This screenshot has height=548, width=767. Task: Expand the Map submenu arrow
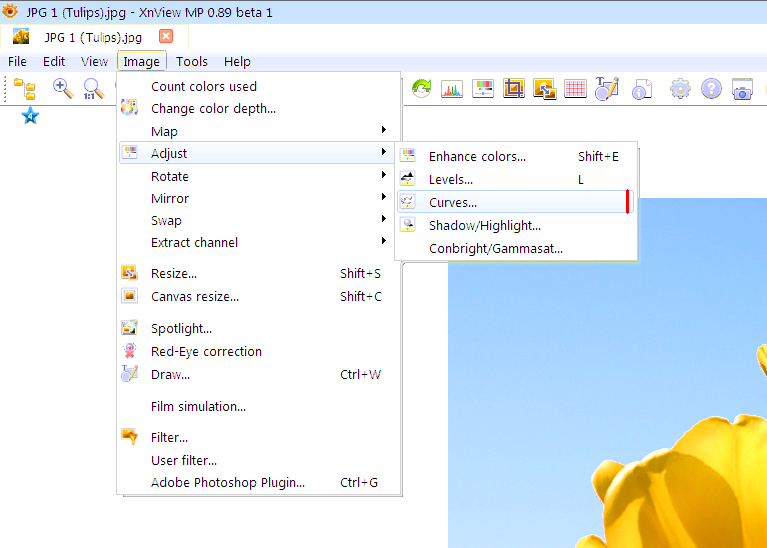pyautogui.click(x=384, y=130)
